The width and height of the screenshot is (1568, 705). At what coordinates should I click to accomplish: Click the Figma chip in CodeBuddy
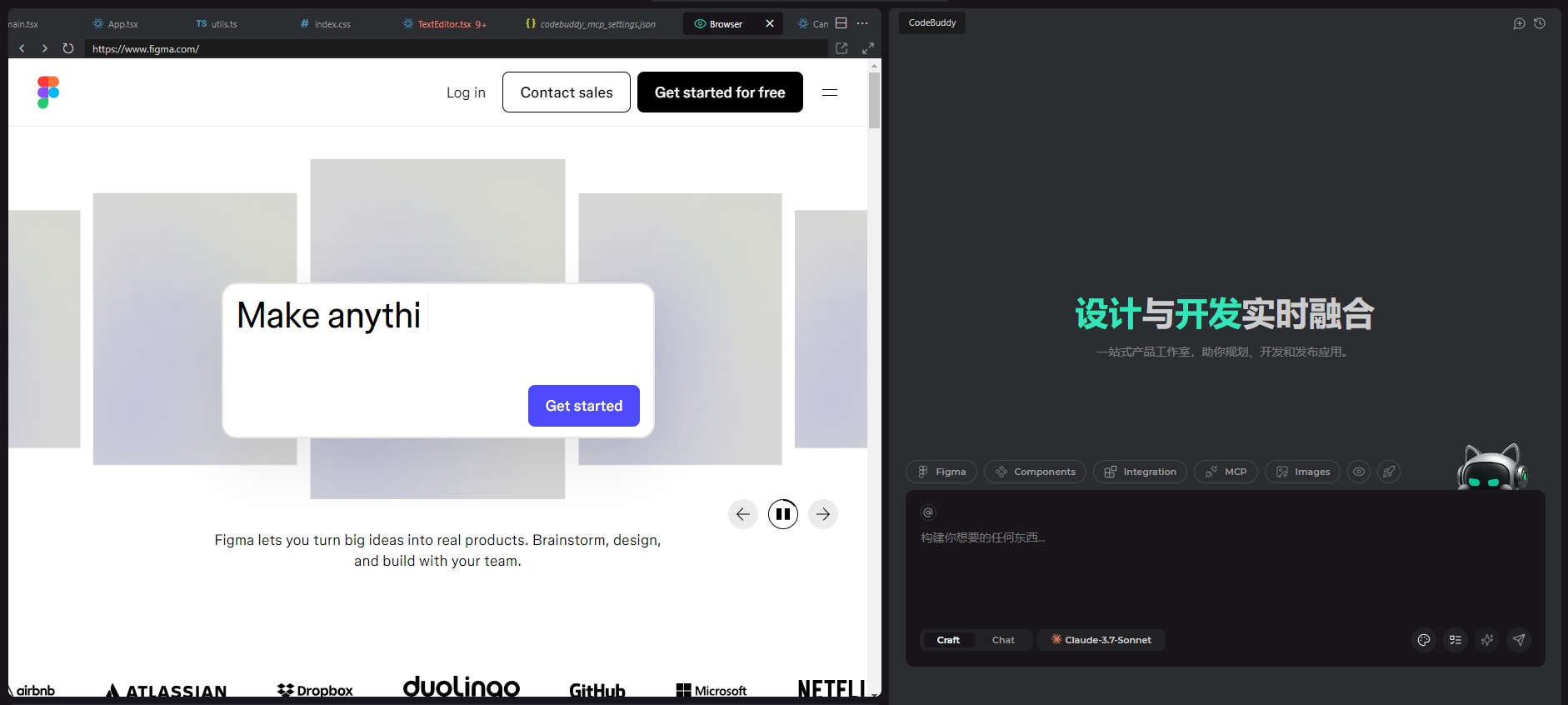point(941,472)
